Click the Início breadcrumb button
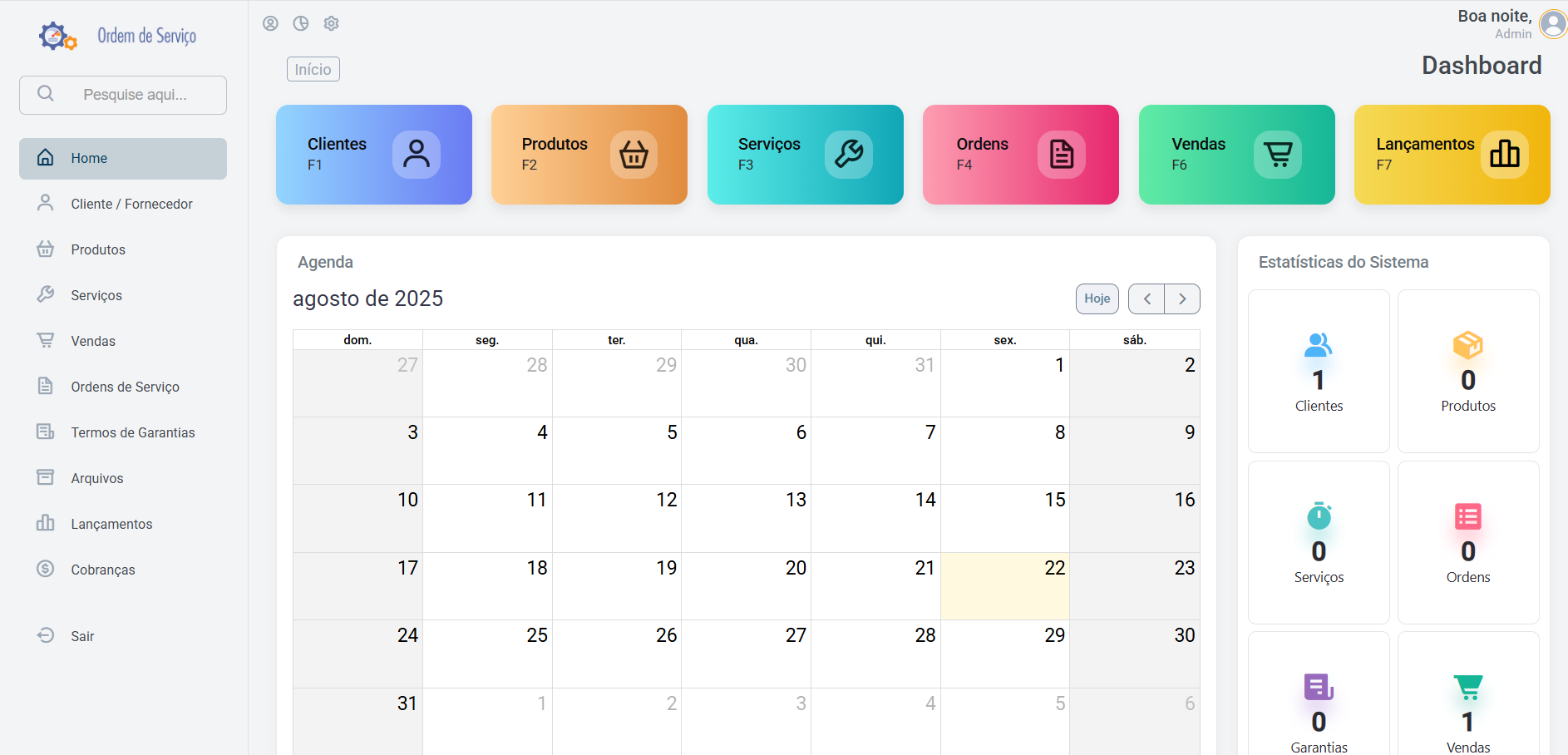Viewport: 1568px width, 755px height. (x=313, y=69)
